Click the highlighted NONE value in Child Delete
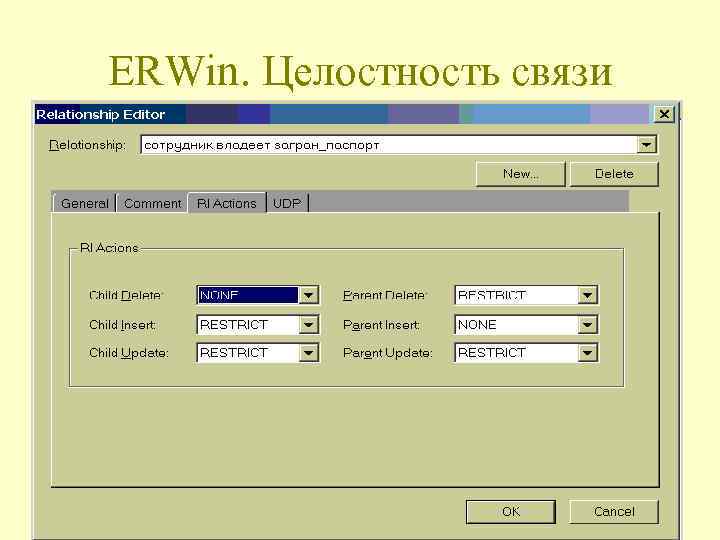Image resolution: width=720 pixels, height=540 pixels. click(x=248, y=295)
